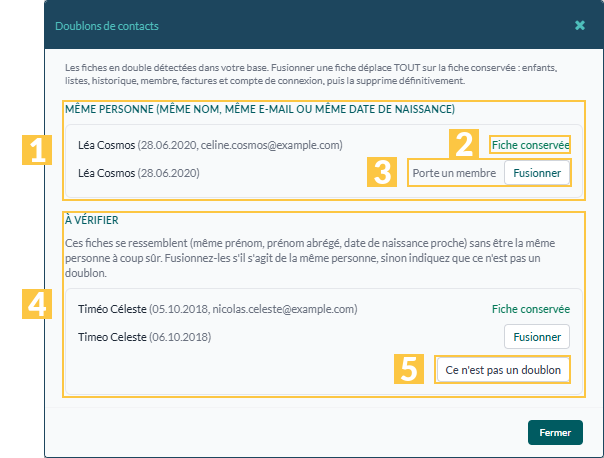Image resolution: width=604 pixels, height=458 pixels.
Task: Click the Doublons de contacts title
Action: tap(107, 26)
